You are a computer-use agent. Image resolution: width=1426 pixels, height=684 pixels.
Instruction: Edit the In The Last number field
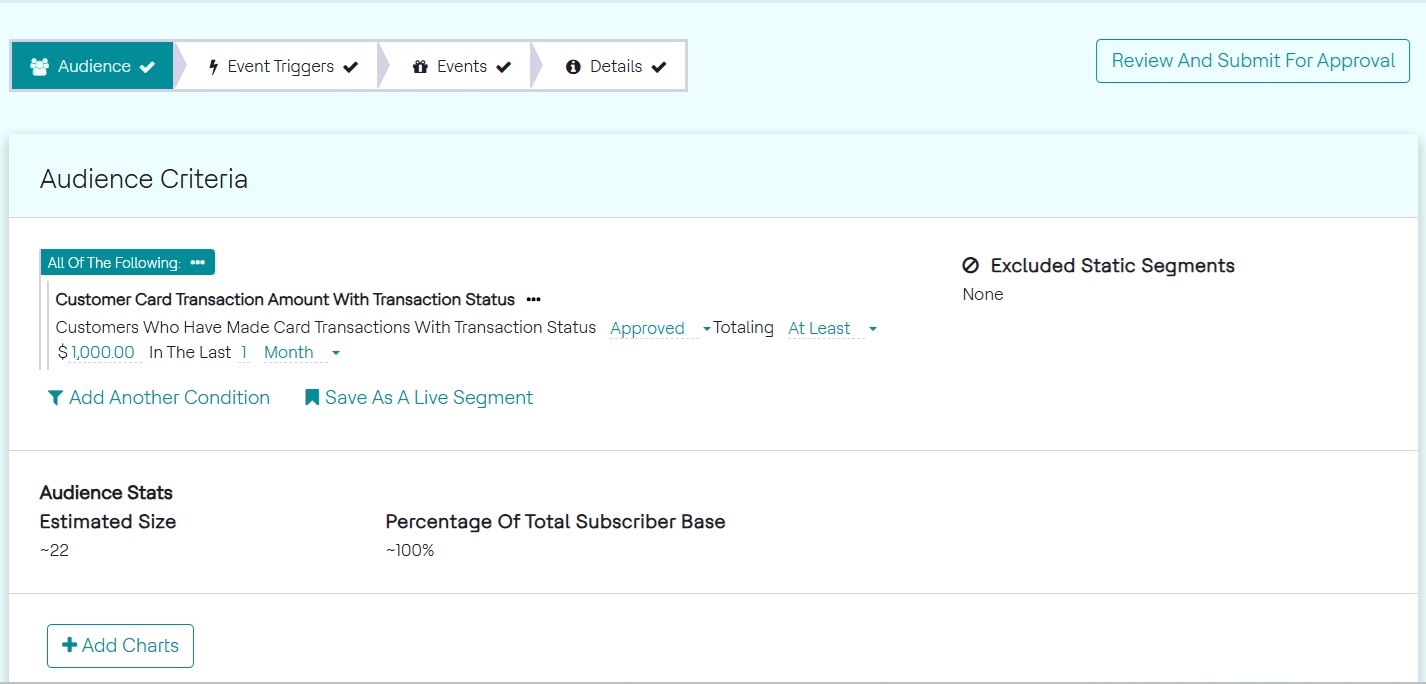[243, 352]
